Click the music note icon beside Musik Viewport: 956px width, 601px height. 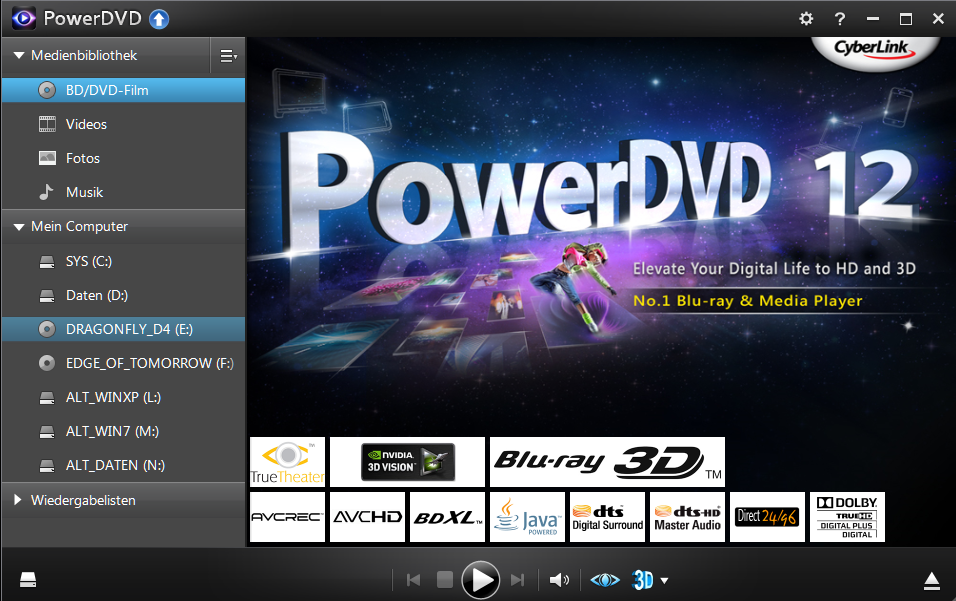coord(46,193)
